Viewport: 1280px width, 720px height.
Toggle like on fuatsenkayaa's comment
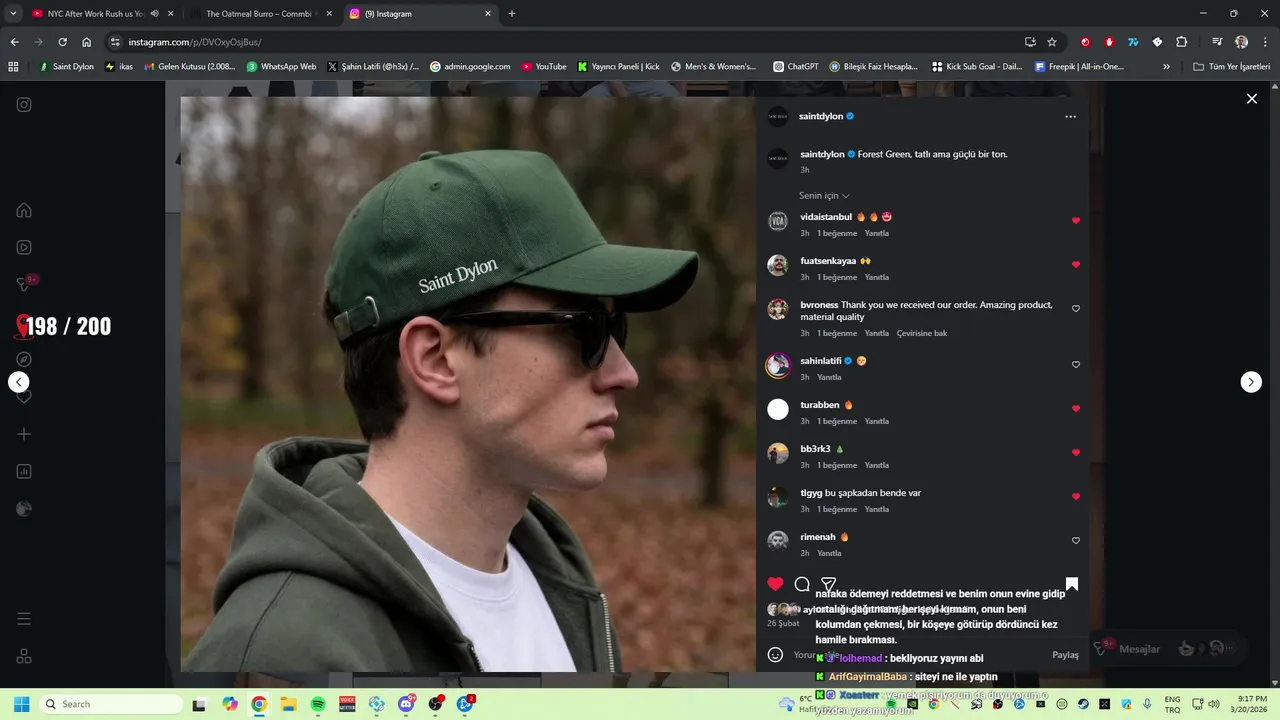pos(1076,264)
